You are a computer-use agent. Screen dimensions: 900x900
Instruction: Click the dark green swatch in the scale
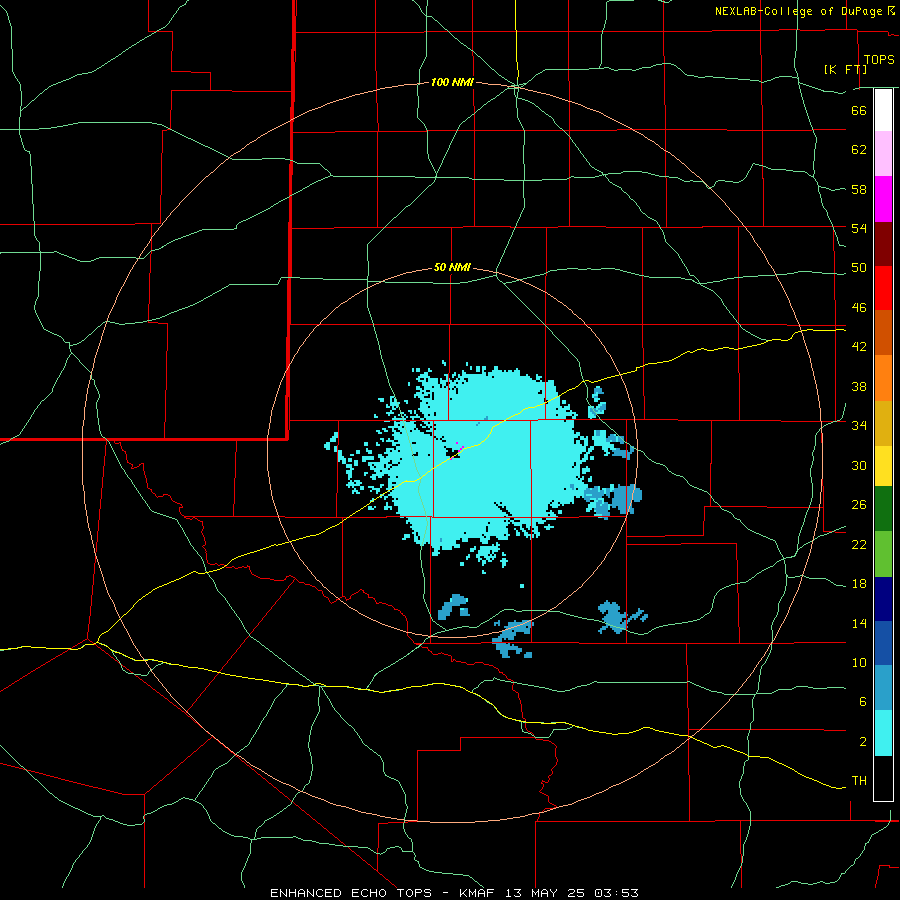click(883, 509)
